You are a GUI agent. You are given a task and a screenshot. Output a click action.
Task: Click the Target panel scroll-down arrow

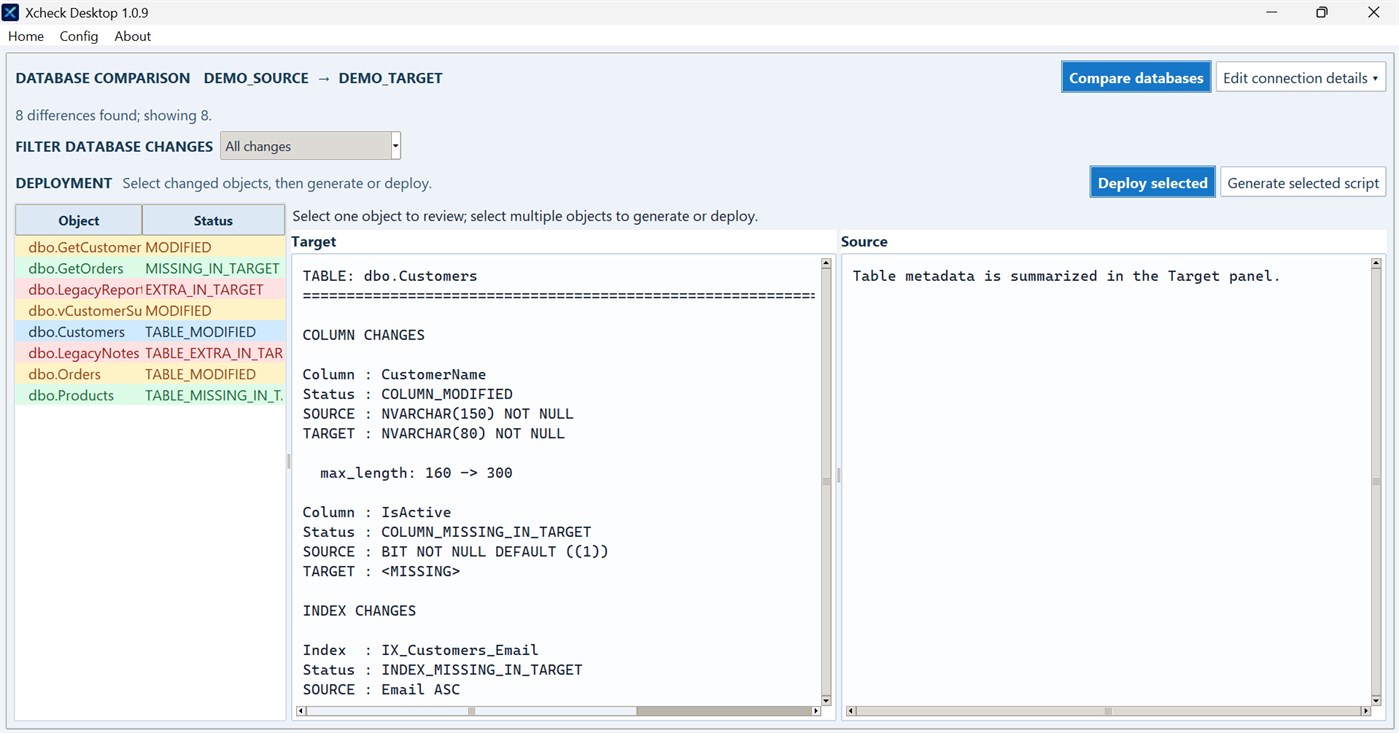click(826, 700)
